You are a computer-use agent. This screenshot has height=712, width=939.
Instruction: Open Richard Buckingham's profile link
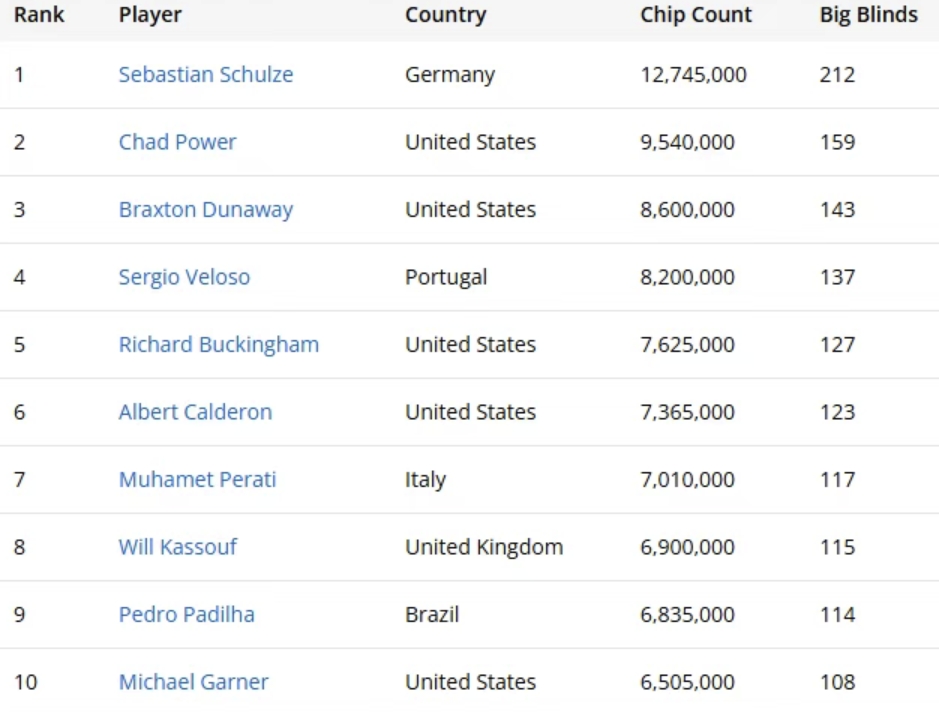click(x=219, y=345)
